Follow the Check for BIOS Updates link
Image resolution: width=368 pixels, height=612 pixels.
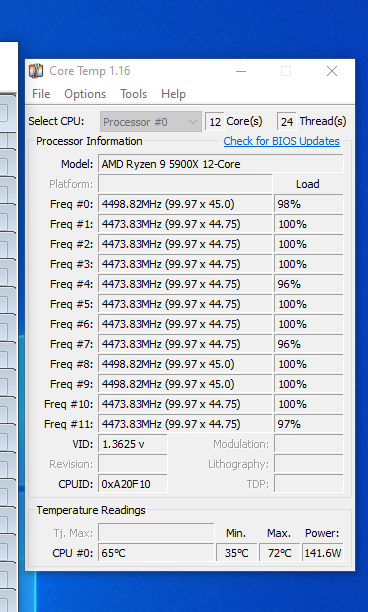click(x=281, y=141)
